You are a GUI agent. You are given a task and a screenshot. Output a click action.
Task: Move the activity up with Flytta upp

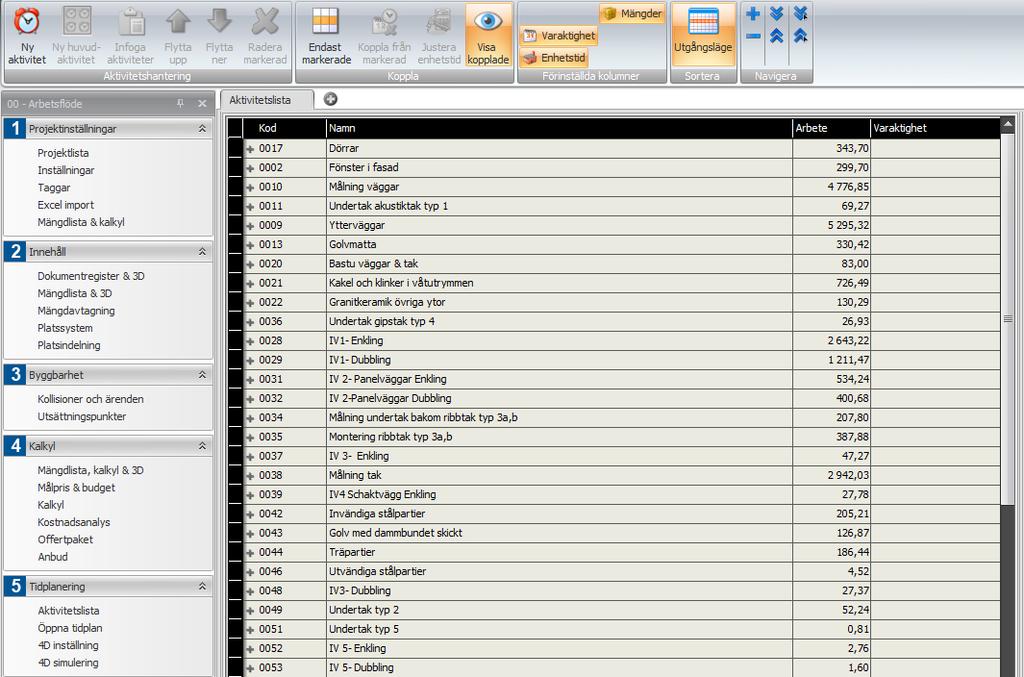tap(178, 36)
